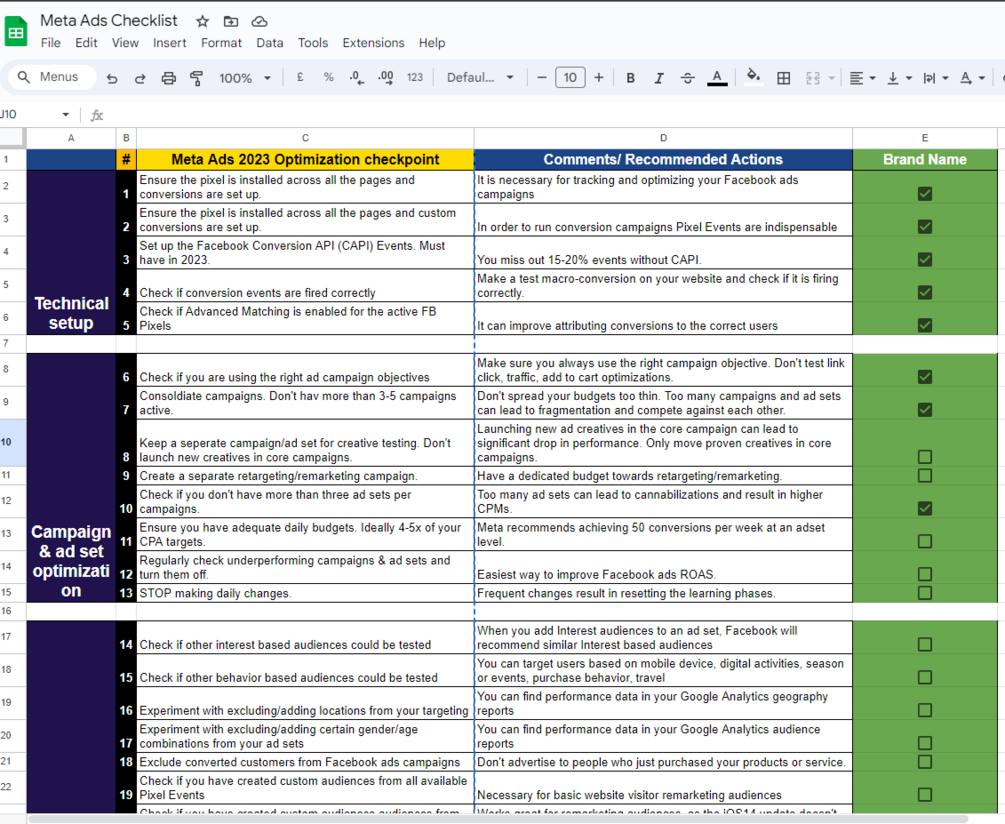
Task: Open the Edit menu
Action: tap(86, 43)
